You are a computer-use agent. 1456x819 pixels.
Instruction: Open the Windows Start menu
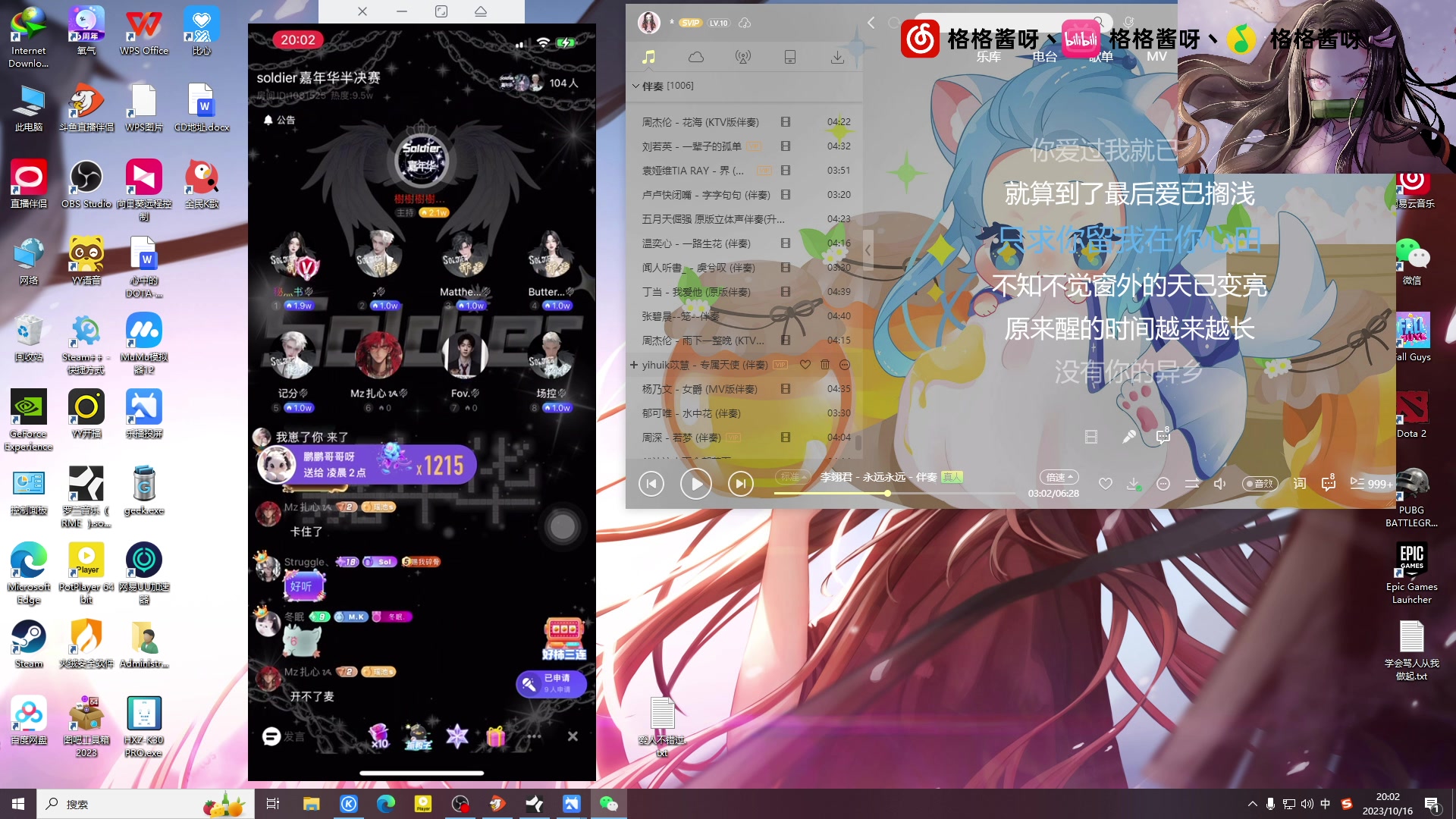18,804
